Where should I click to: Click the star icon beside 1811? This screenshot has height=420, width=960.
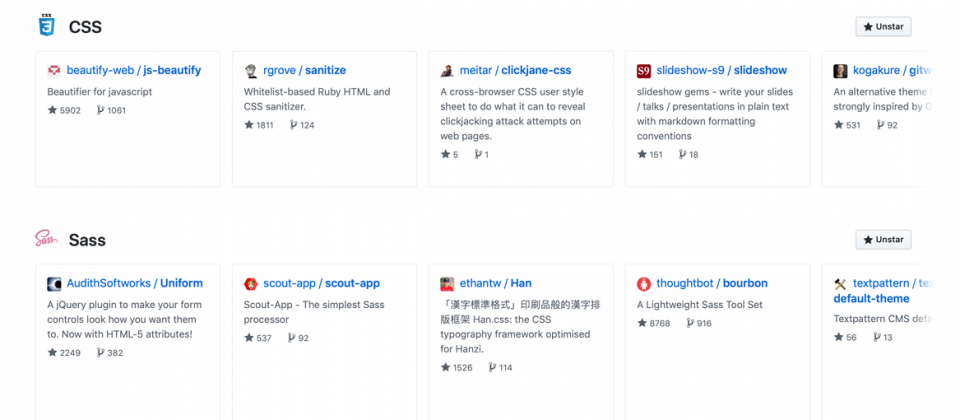pos(249,125)
